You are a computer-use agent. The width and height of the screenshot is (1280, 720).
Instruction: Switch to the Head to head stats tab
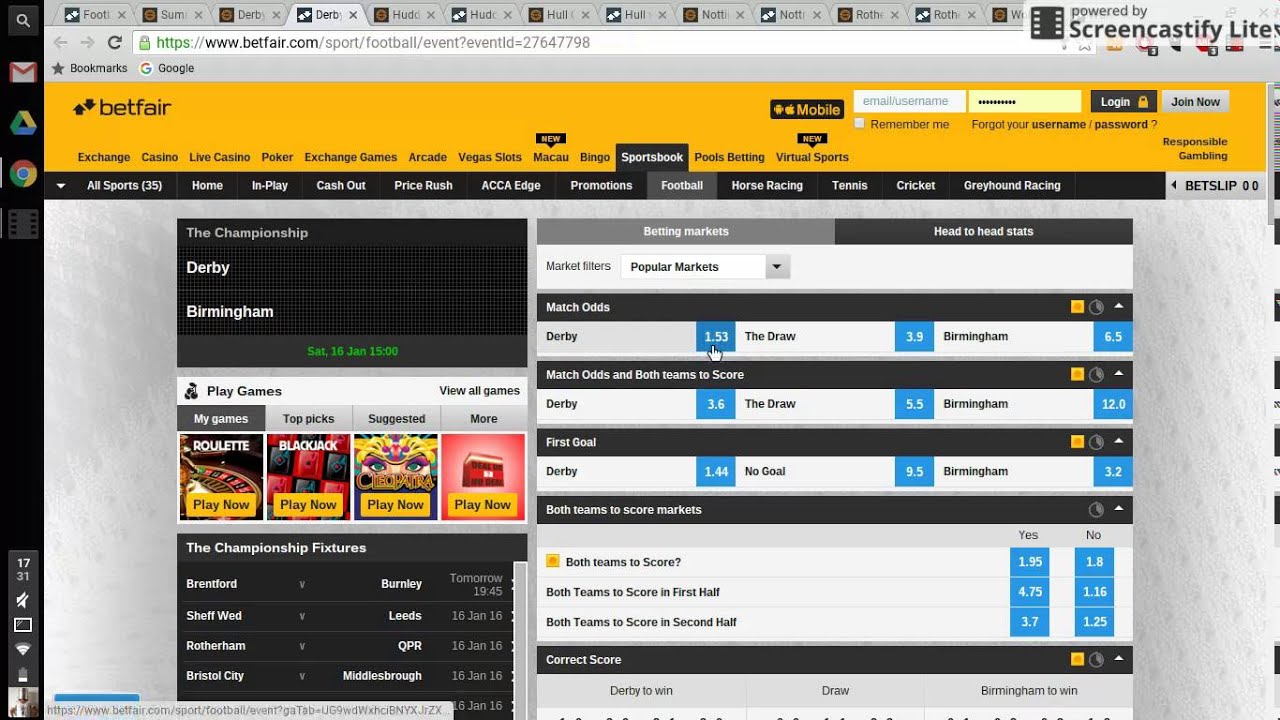coord(983,231)
